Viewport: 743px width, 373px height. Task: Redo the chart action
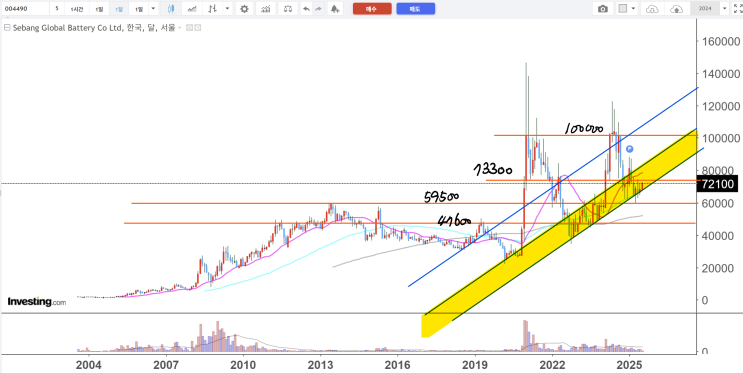click(x=318, y=9)
